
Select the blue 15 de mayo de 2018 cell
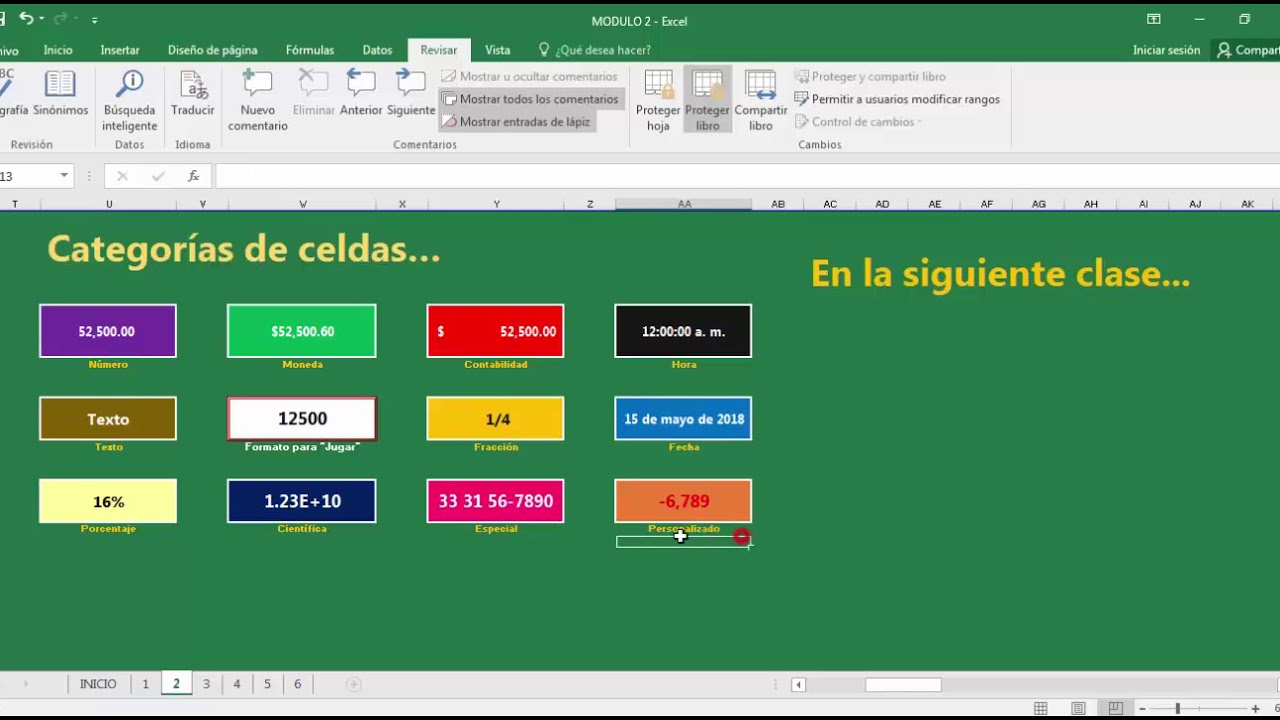(683, 419)
